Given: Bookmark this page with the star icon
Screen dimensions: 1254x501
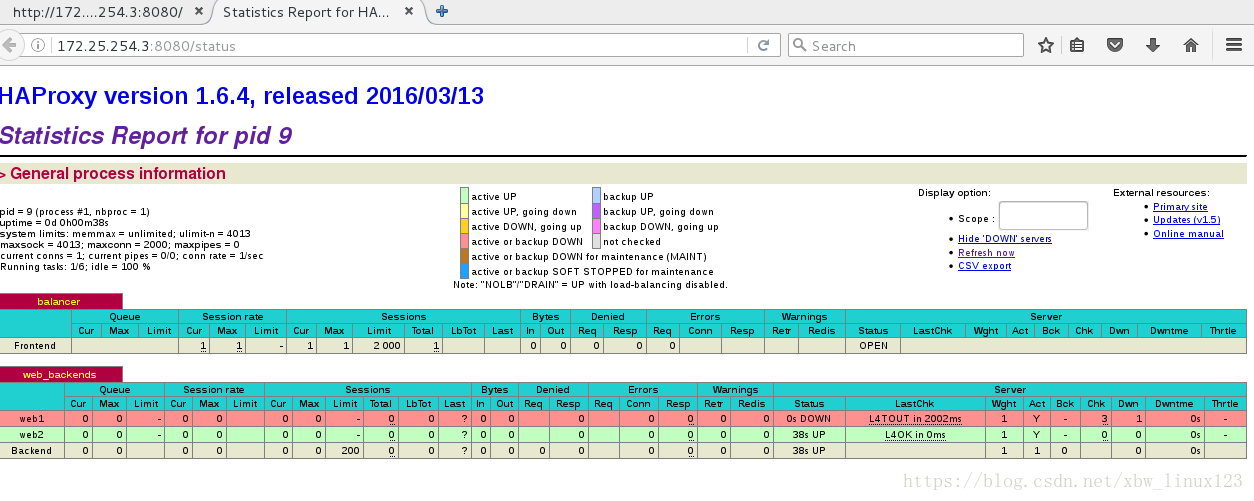Looking at the screenshot, I should (x=1046, y=45).
